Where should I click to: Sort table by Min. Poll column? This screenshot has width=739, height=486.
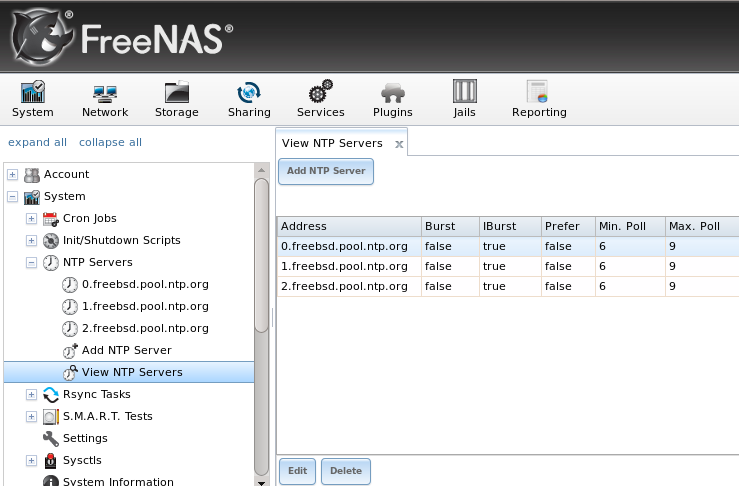[x=631, y=227]
